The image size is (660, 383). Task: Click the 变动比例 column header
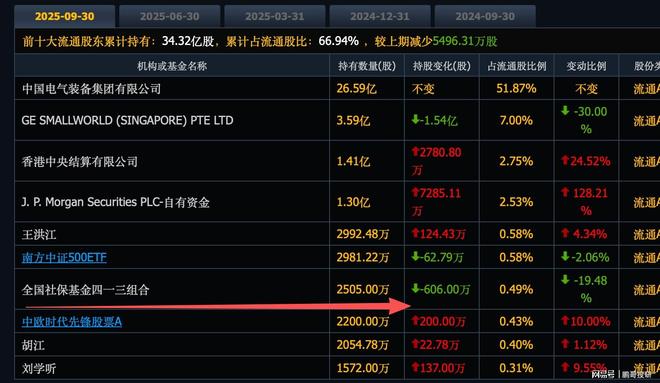click(586, 66)
